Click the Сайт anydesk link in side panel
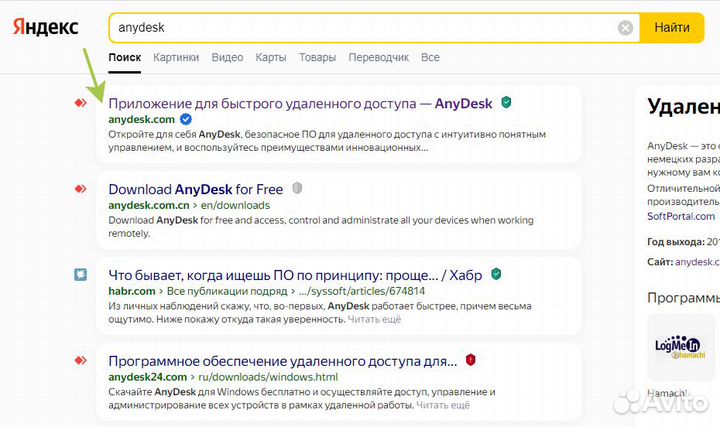Screen dimensions: 720x427 point(697,262)
